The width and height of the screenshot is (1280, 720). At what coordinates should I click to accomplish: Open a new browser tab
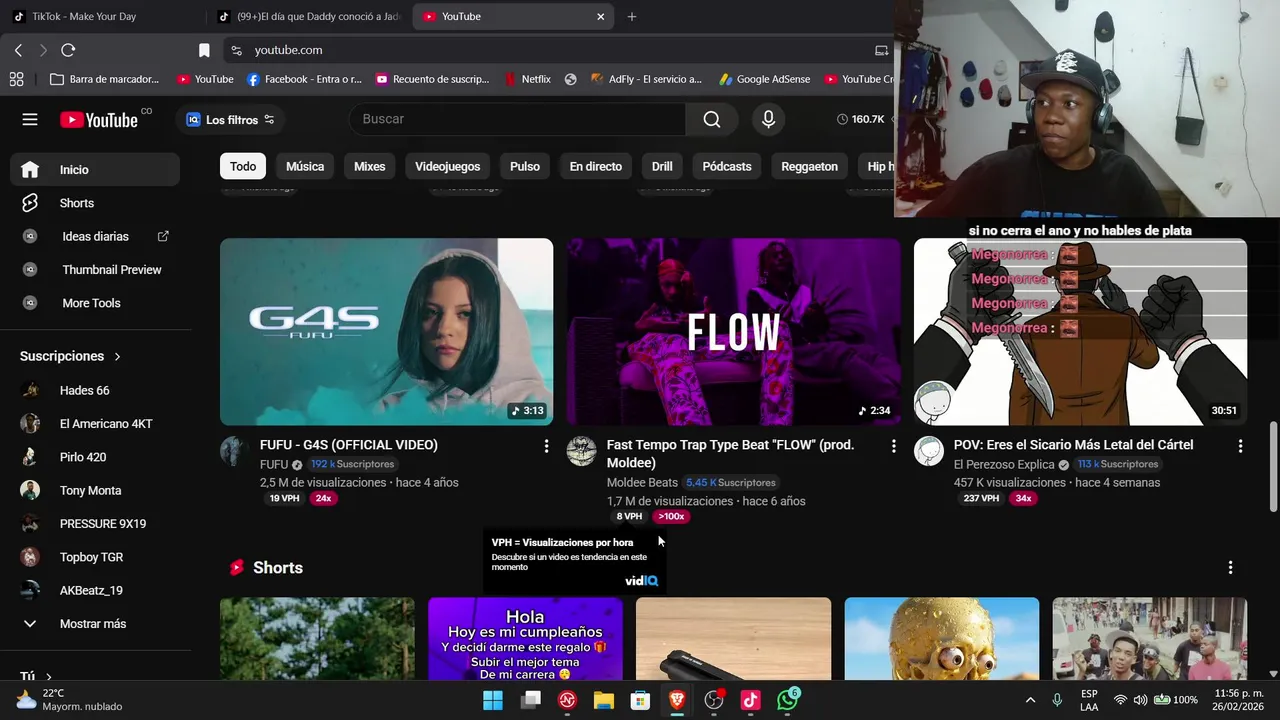tap(632, 16)
